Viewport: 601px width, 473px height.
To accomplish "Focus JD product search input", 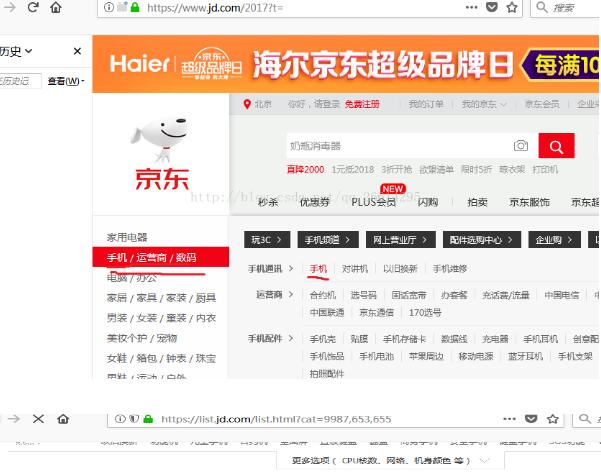I will pyautogui.click(x=399, y=146).
